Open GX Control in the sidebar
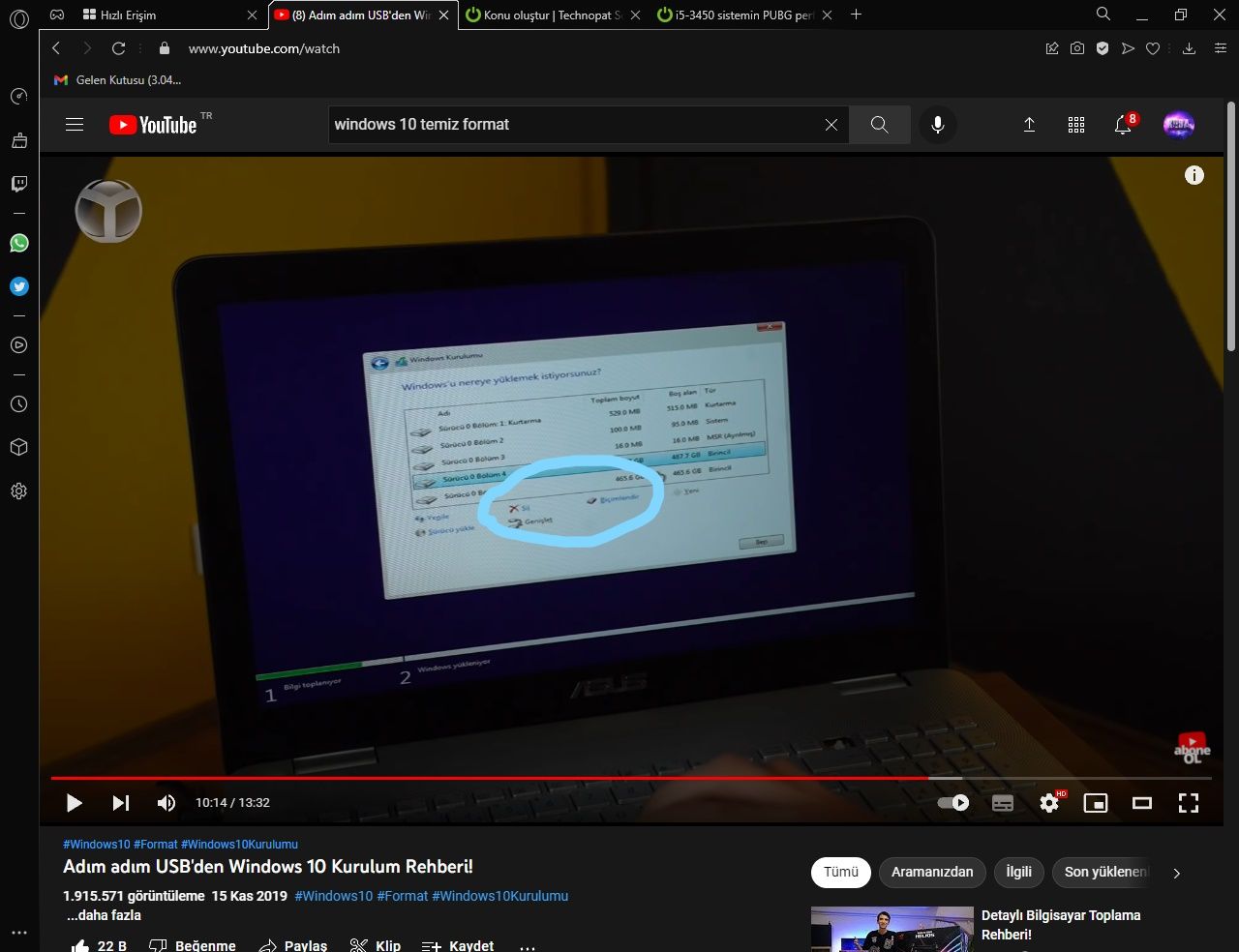 [x=19, y=97]
